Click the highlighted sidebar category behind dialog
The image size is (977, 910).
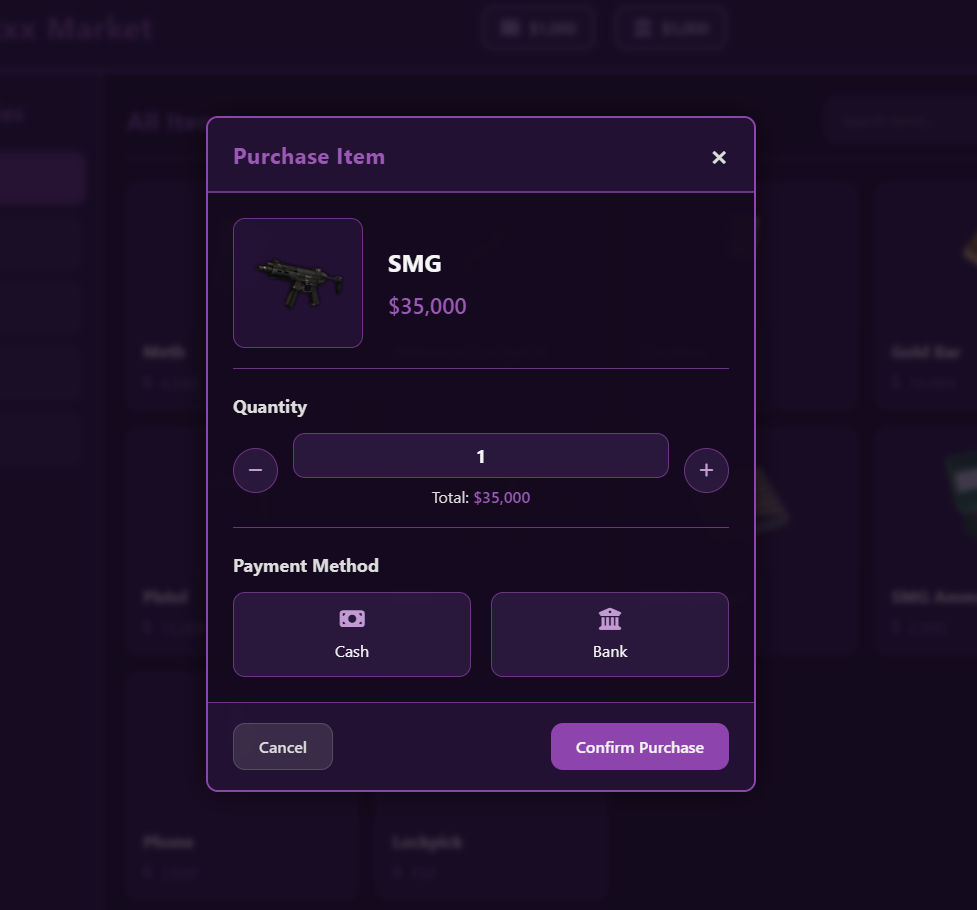[41, 179]
